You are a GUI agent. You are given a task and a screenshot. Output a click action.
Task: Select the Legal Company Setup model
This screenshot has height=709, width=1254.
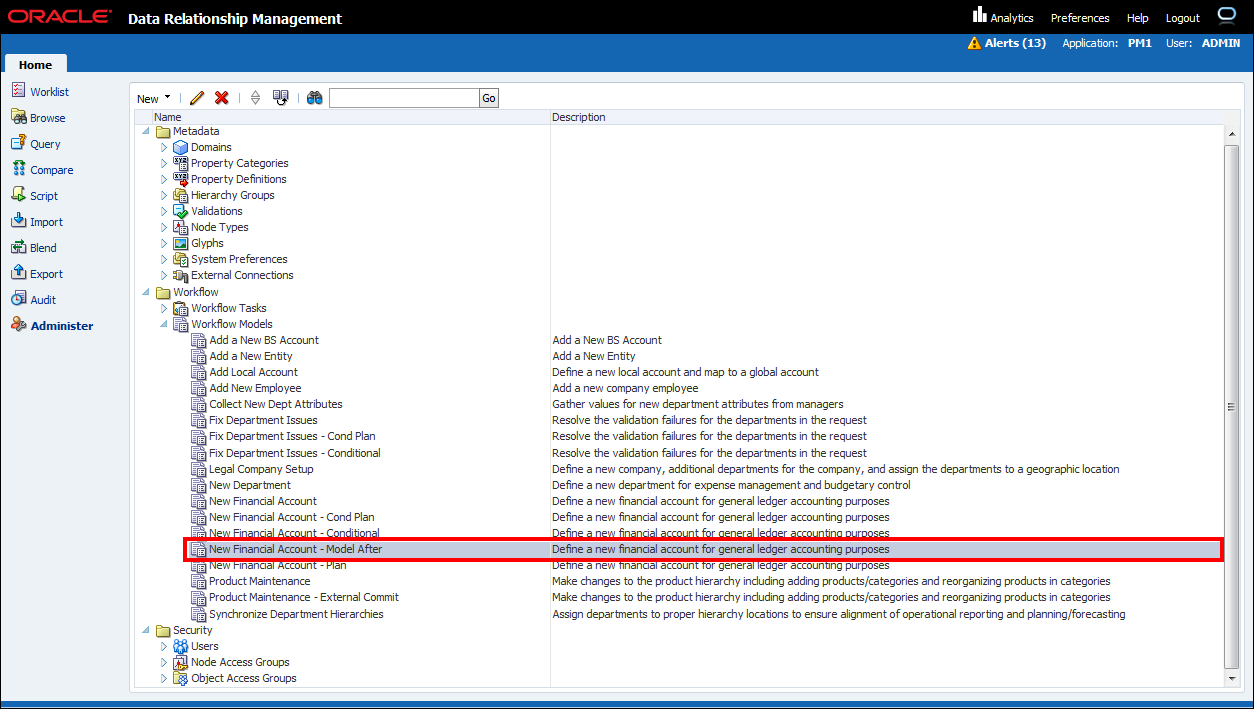click(261, 469)
